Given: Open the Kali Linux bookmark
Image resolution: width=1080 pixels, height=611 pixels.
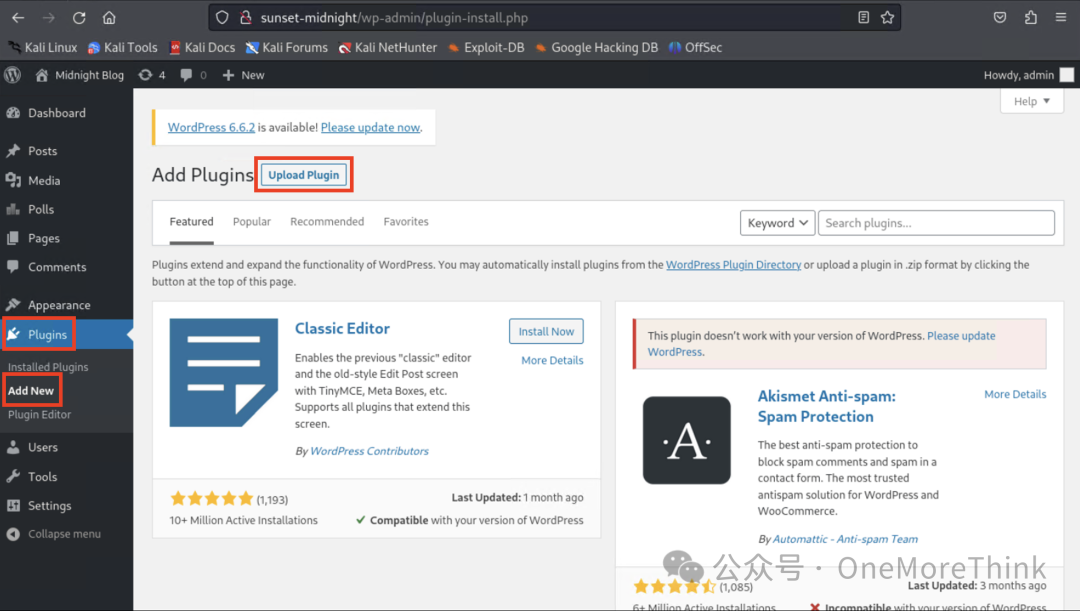Looking at the screenshot, I should [42, 48].
